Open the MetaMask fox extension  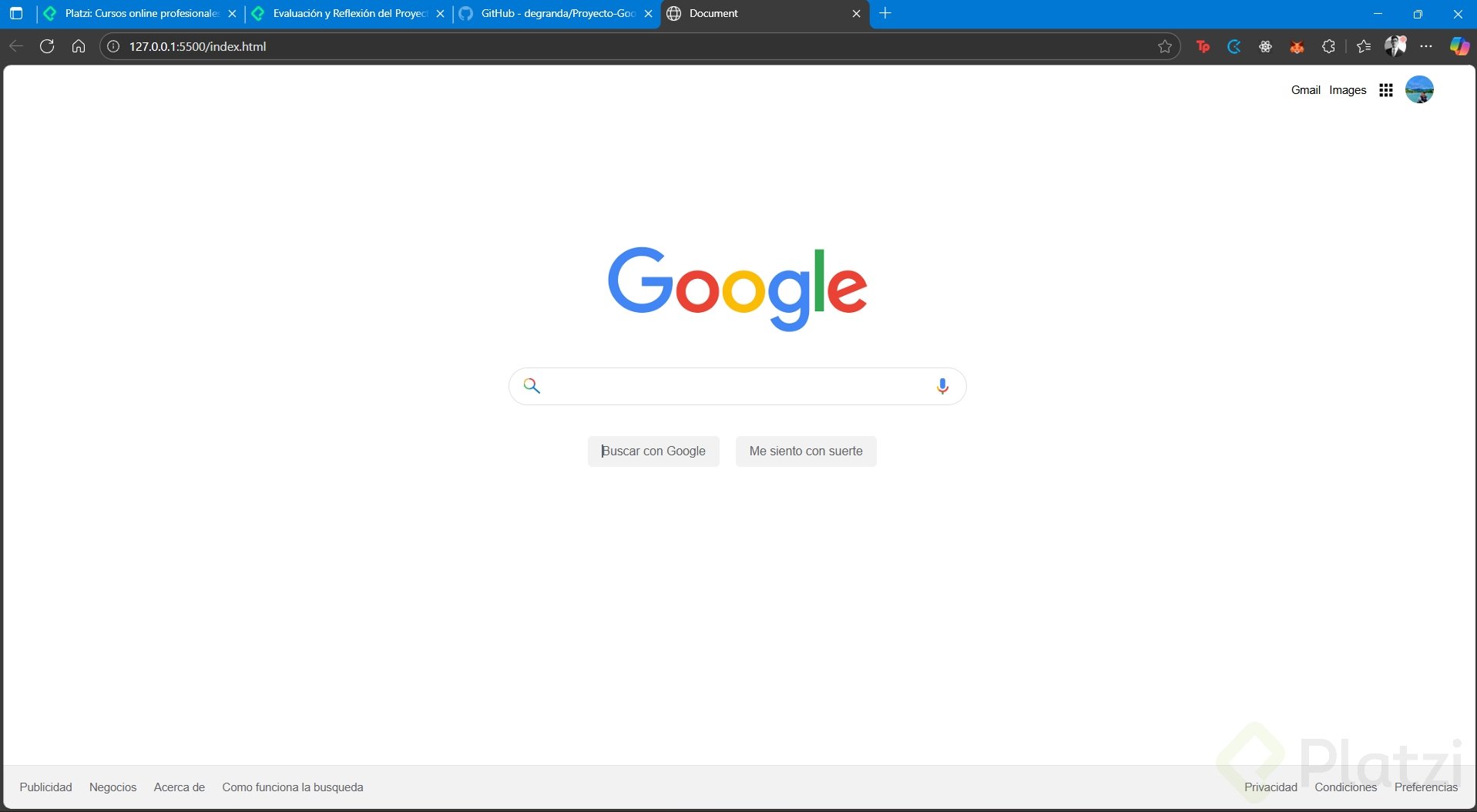pyautogui.click(x=1297, y=46)
